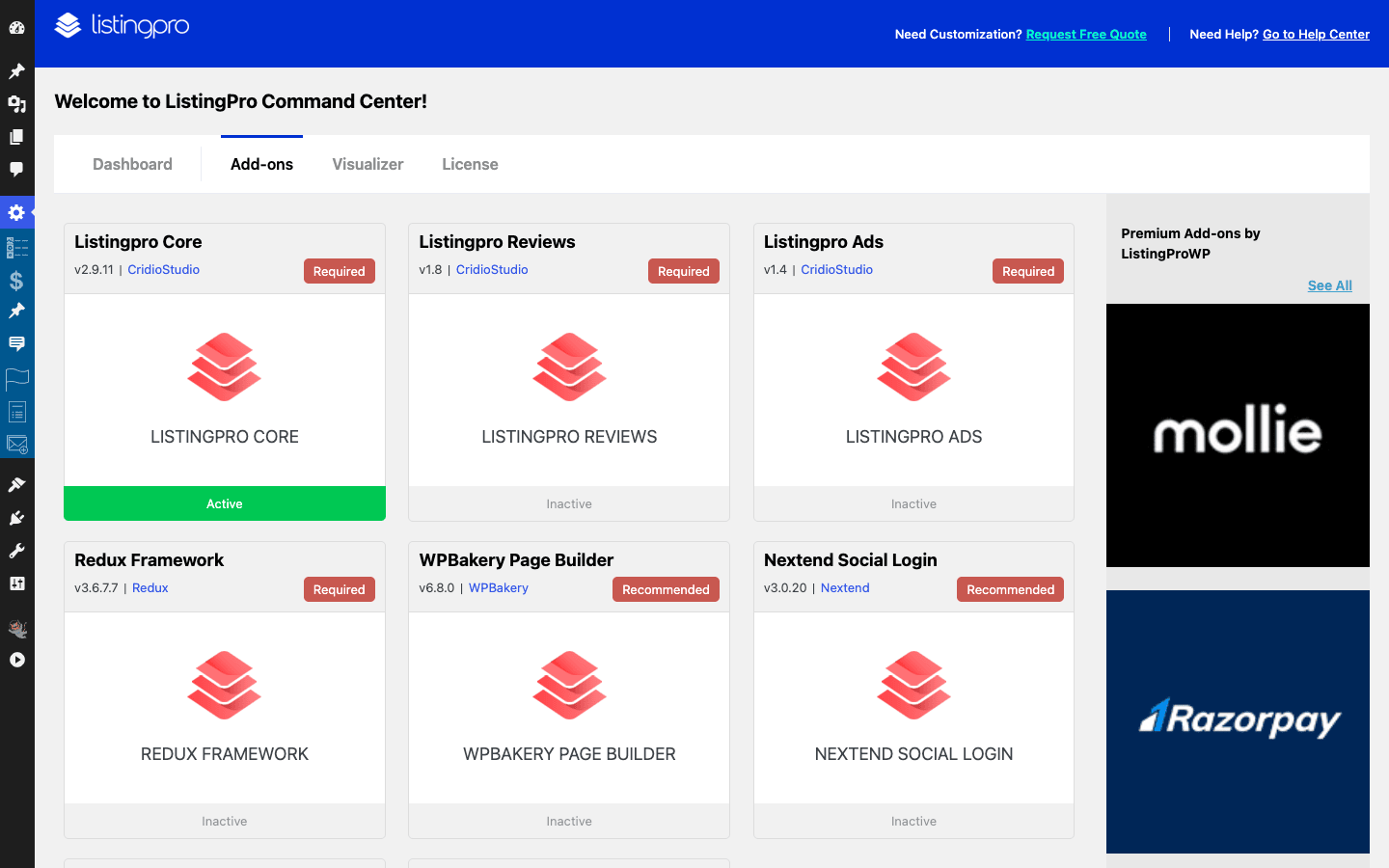1389x868 pixels.
Task: Click 'Welcome to ListingPro Command Center!' heading
Action: 240,101
